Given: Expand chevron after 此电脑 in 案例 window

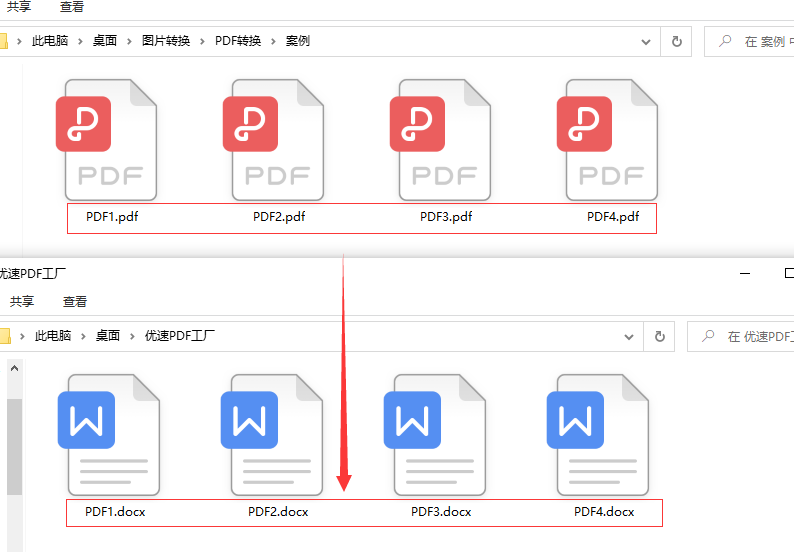Looking at the screenshot, I should [x=80, y=42].
